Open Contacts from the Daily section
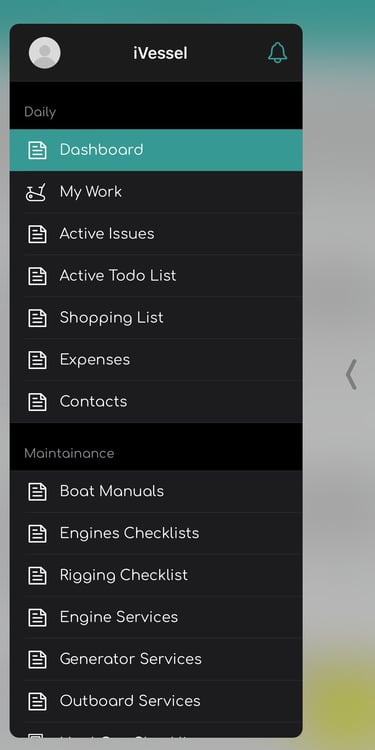Image resolution: width=375 pixels, height=750 pixels. (156, 402)
